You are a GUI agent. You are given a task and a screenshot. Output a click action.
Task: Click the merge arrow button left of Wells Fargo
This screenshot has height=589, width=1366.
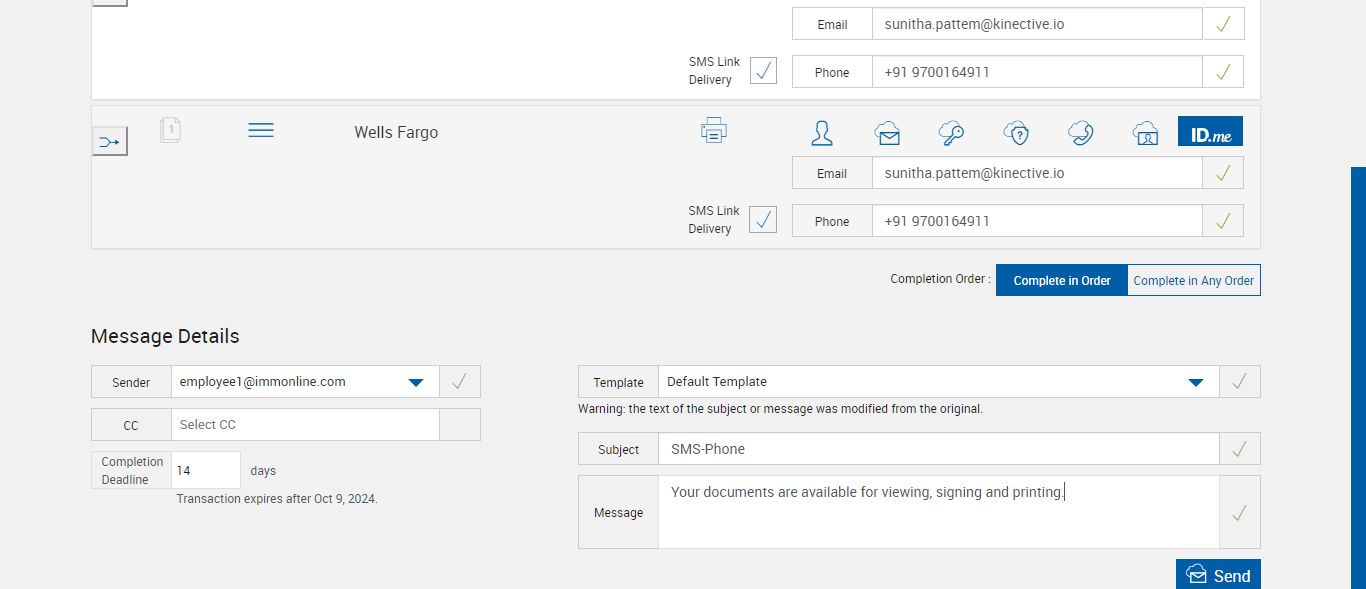(x=109, y=142)
